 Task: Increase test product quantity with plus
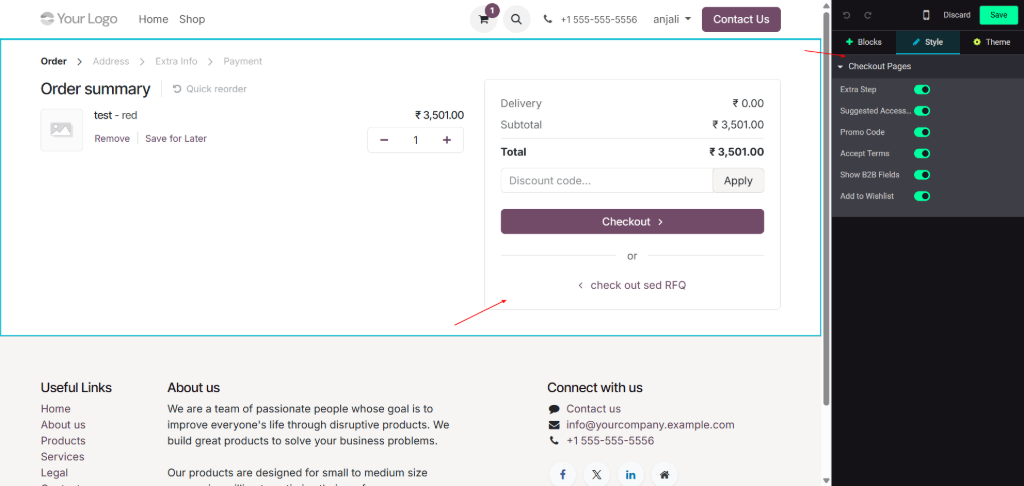(447, 140)
